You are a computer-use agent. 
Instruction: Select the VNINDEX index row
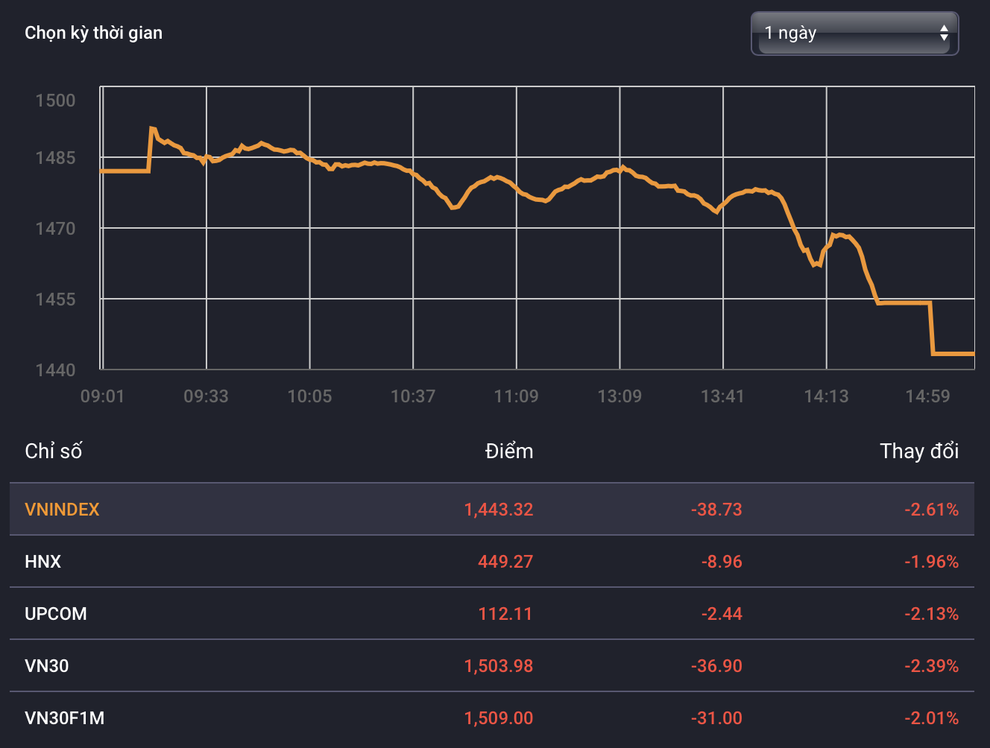[492, 509]
